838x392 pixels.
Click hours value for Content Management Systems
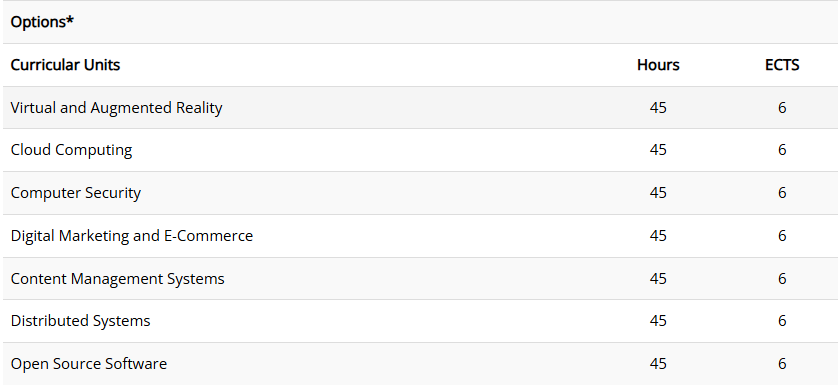(x=658, y=279)
